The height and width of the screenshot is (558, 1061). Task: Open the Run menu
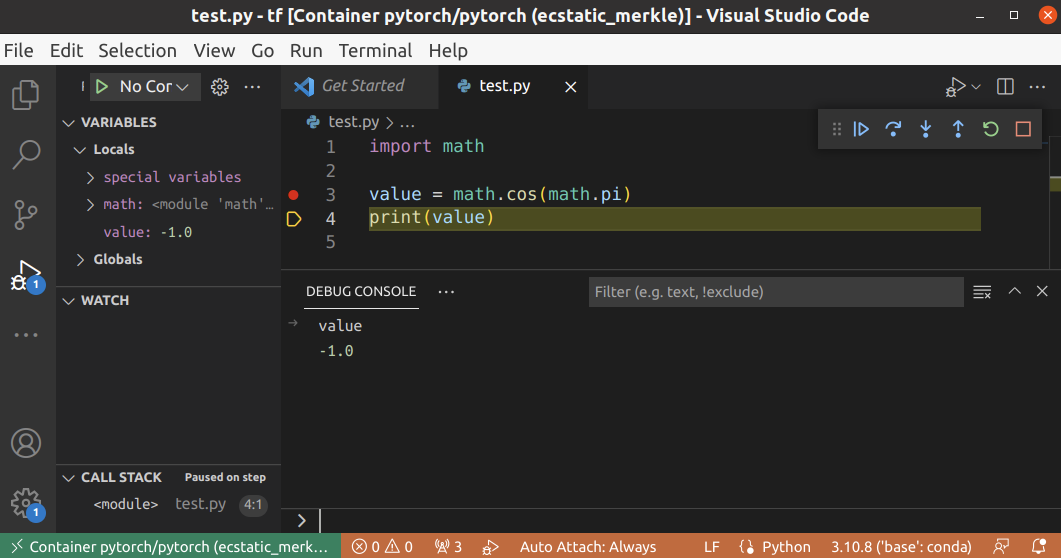306,51
